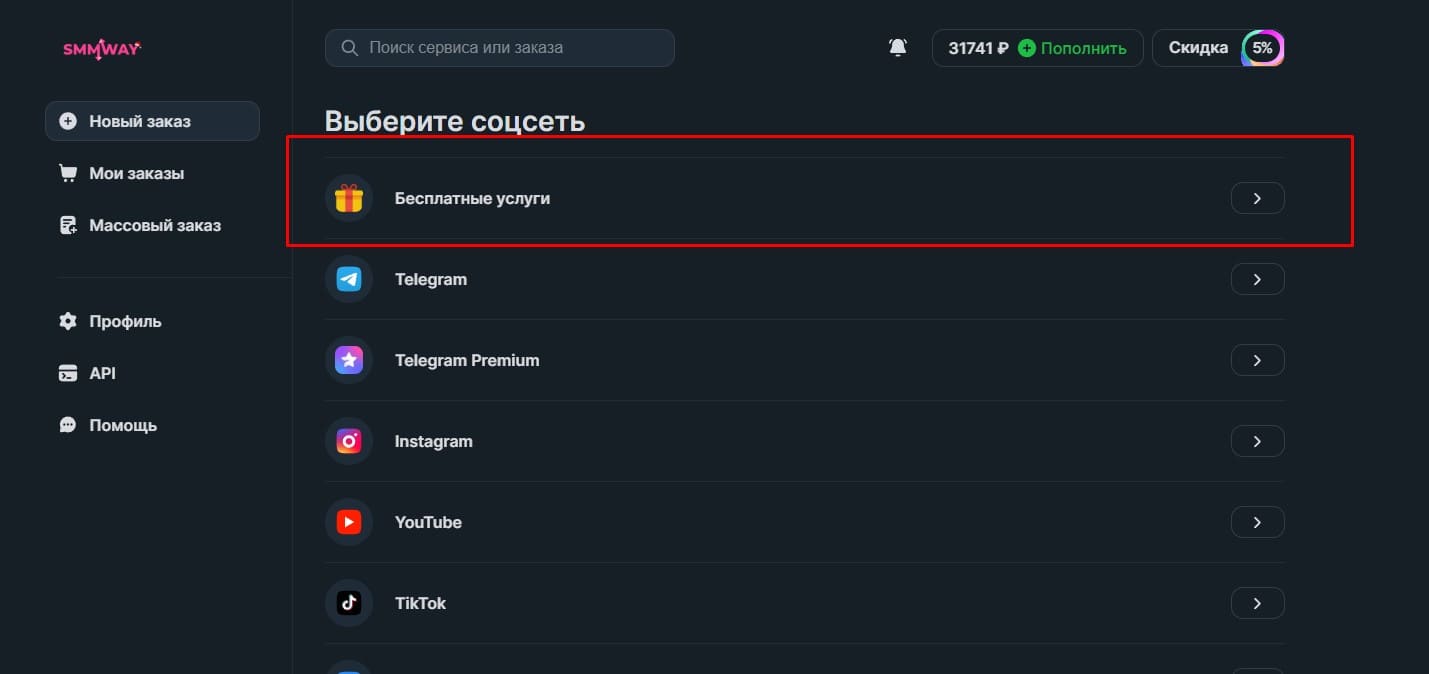
Task: Click the 5% discount ring badge
Action: coord(1263,48)
